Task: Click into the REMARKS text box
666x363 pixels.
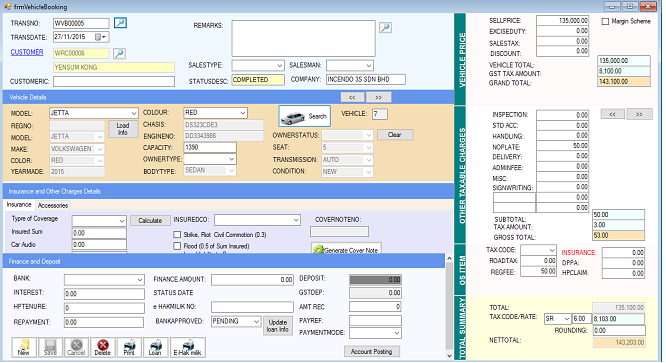Action: click(303, 38)
